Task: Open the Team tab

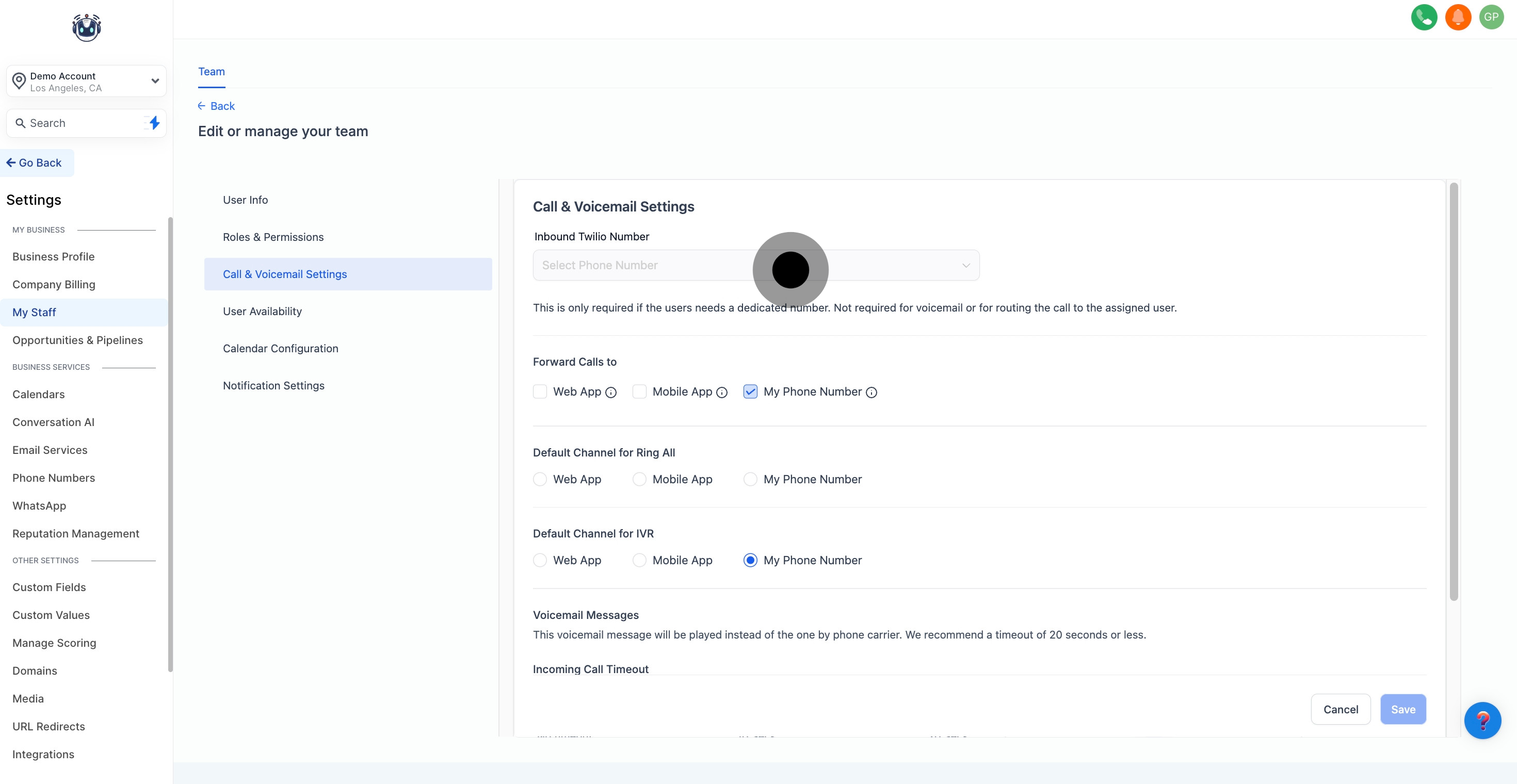Action: (x=212, y=72)
